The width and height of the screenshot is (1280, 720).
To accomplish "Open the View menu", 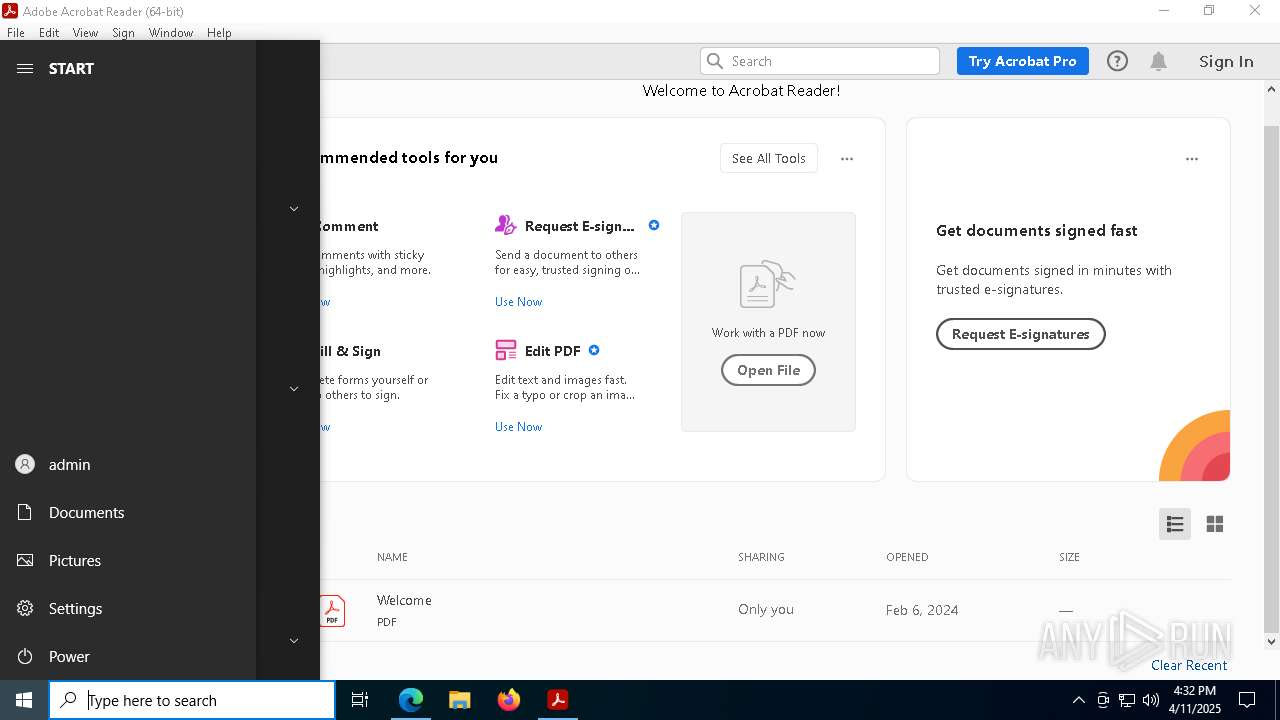I will pos(85,32).
